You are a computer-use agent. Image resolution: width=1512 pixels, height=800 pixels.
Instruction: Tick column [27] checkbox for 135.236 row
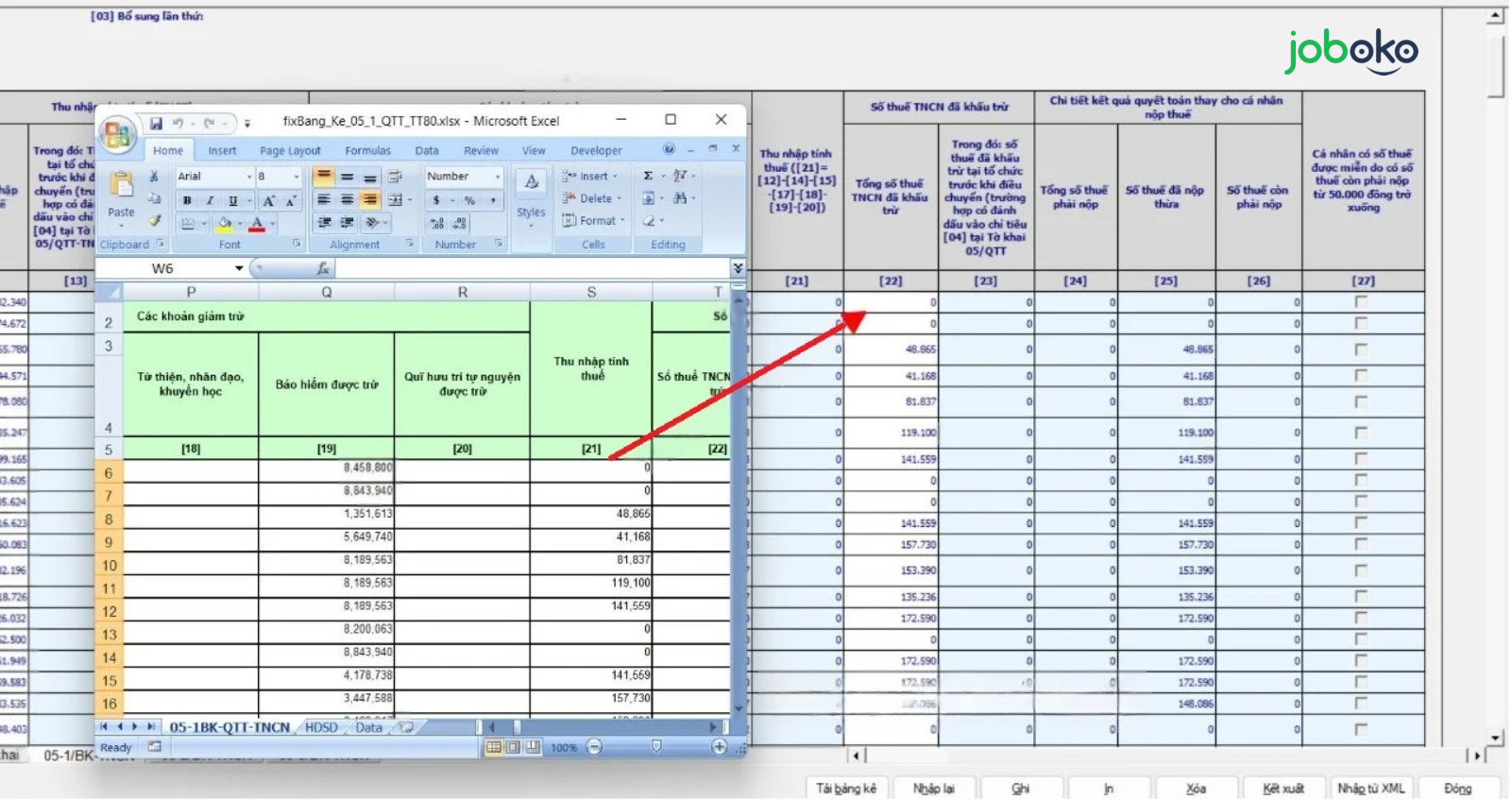click(1361, 597)
